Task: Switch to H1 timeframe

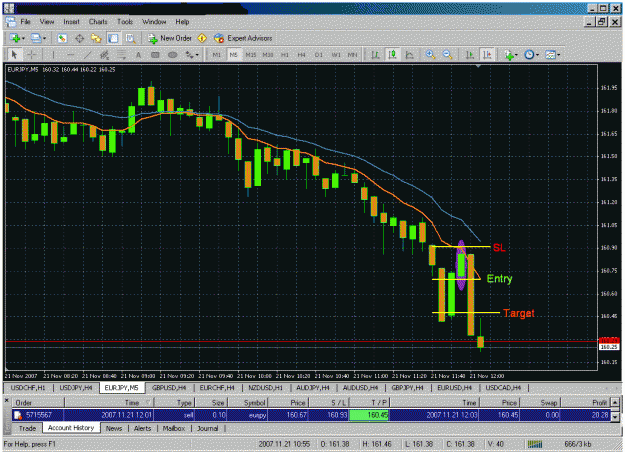Action: point(285,55)
